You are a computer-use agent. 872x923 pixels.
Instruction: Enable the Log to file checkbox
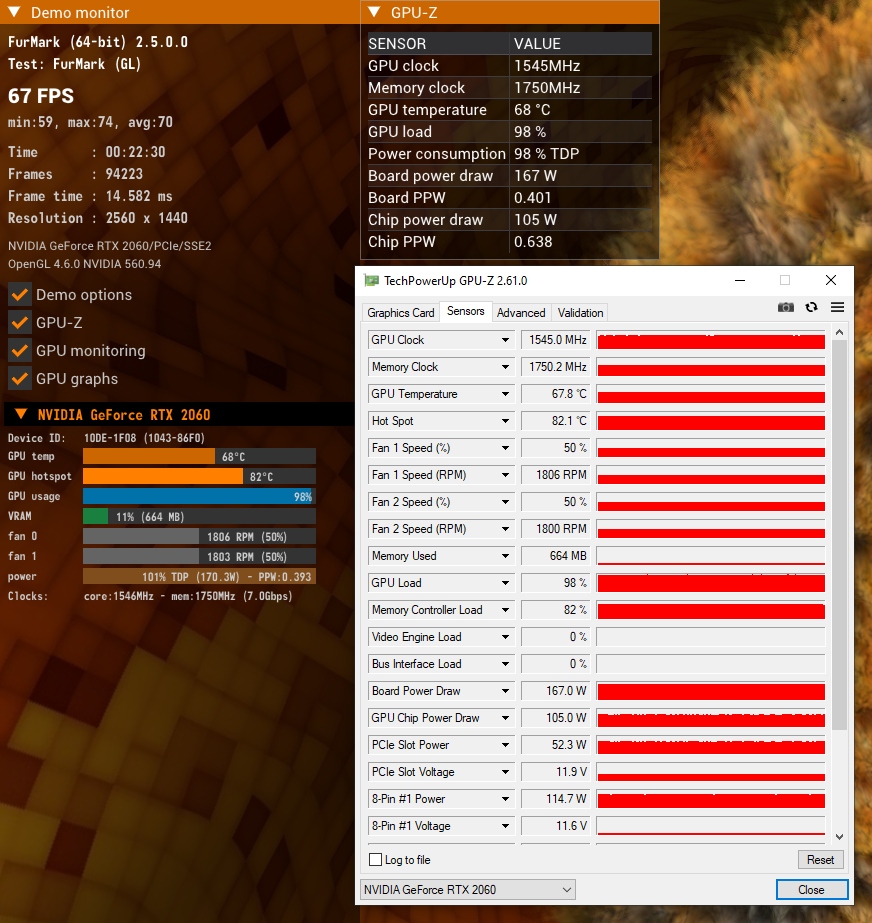[375, 859]
